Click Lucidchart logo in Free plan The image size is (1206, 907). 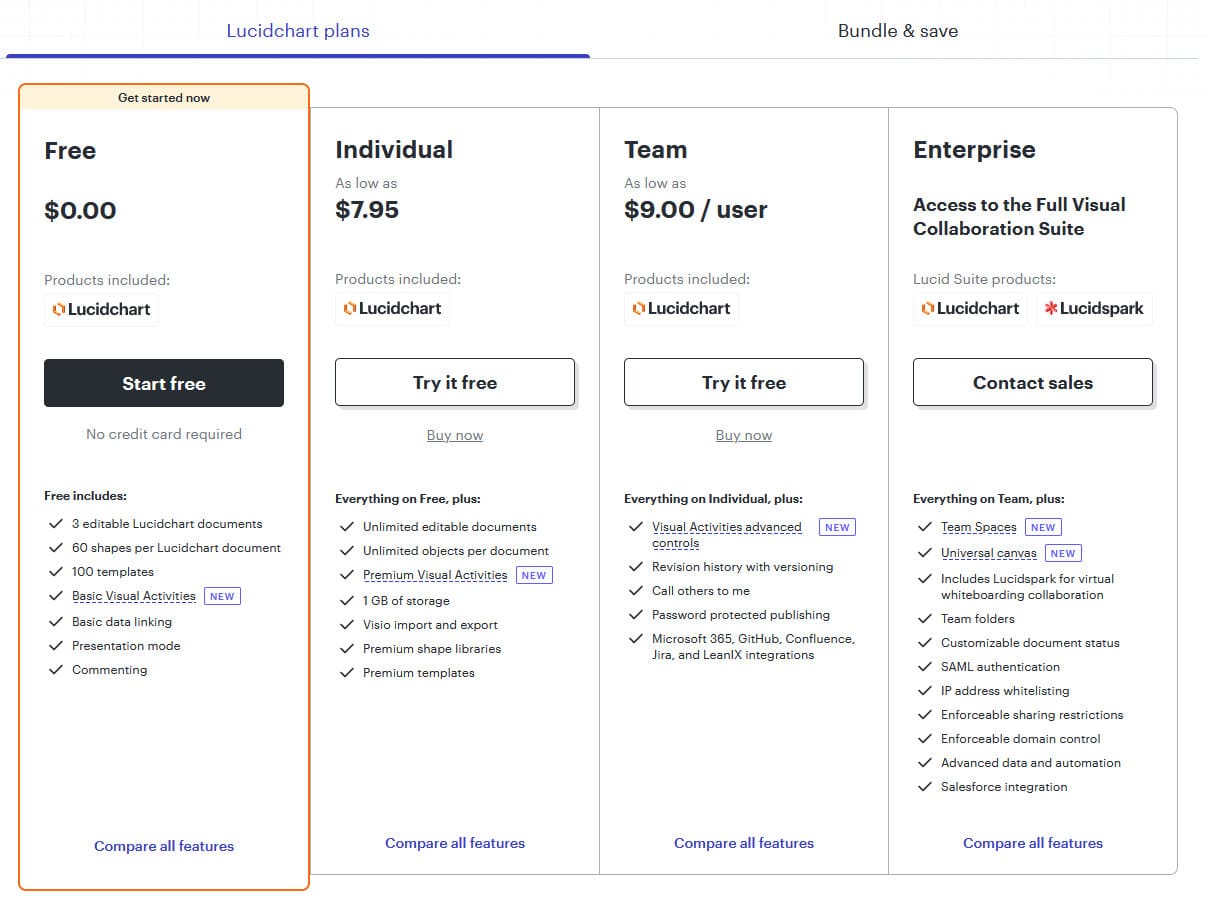point(101,310)
